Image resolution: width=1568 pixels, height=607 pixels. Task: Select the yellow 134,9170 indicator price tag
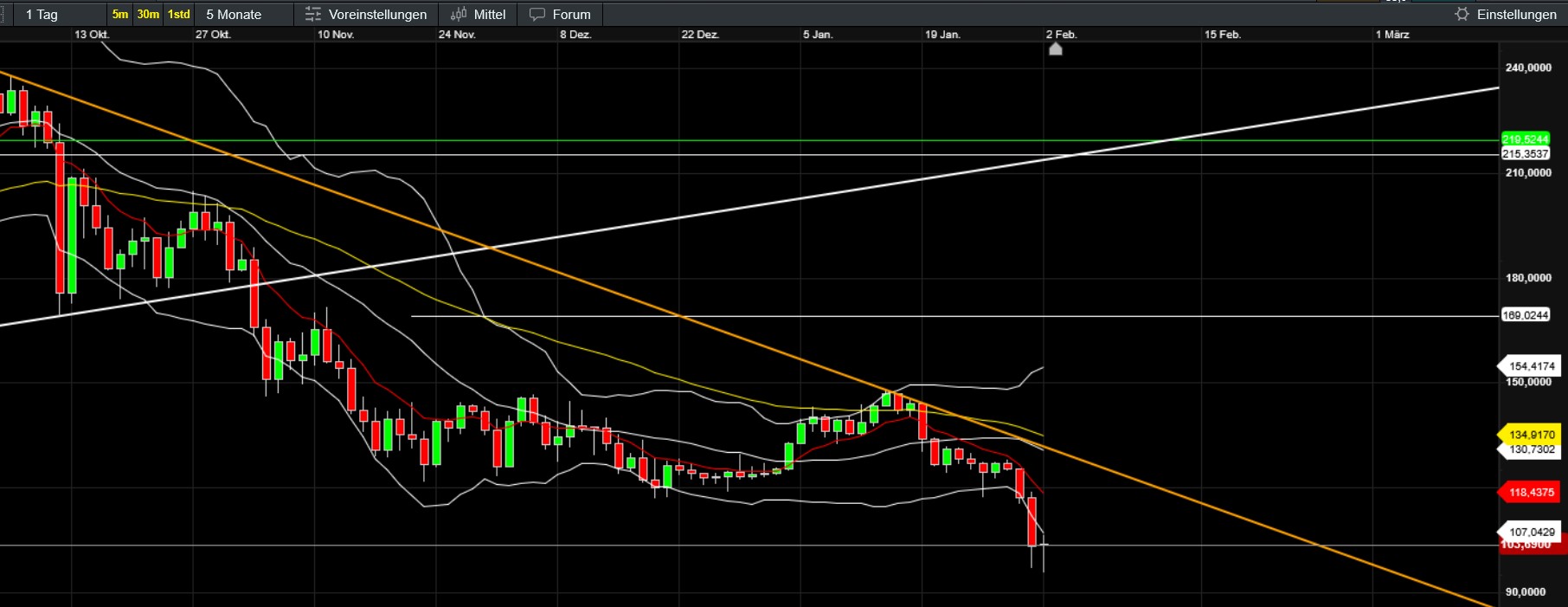point(1531,435)
